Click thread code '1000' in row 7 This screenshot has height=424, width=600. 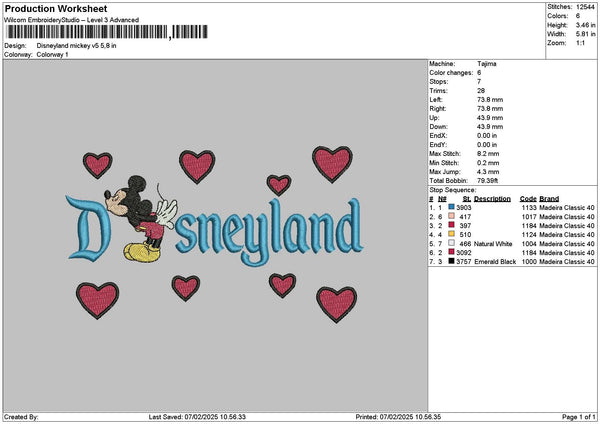[530, 262]
